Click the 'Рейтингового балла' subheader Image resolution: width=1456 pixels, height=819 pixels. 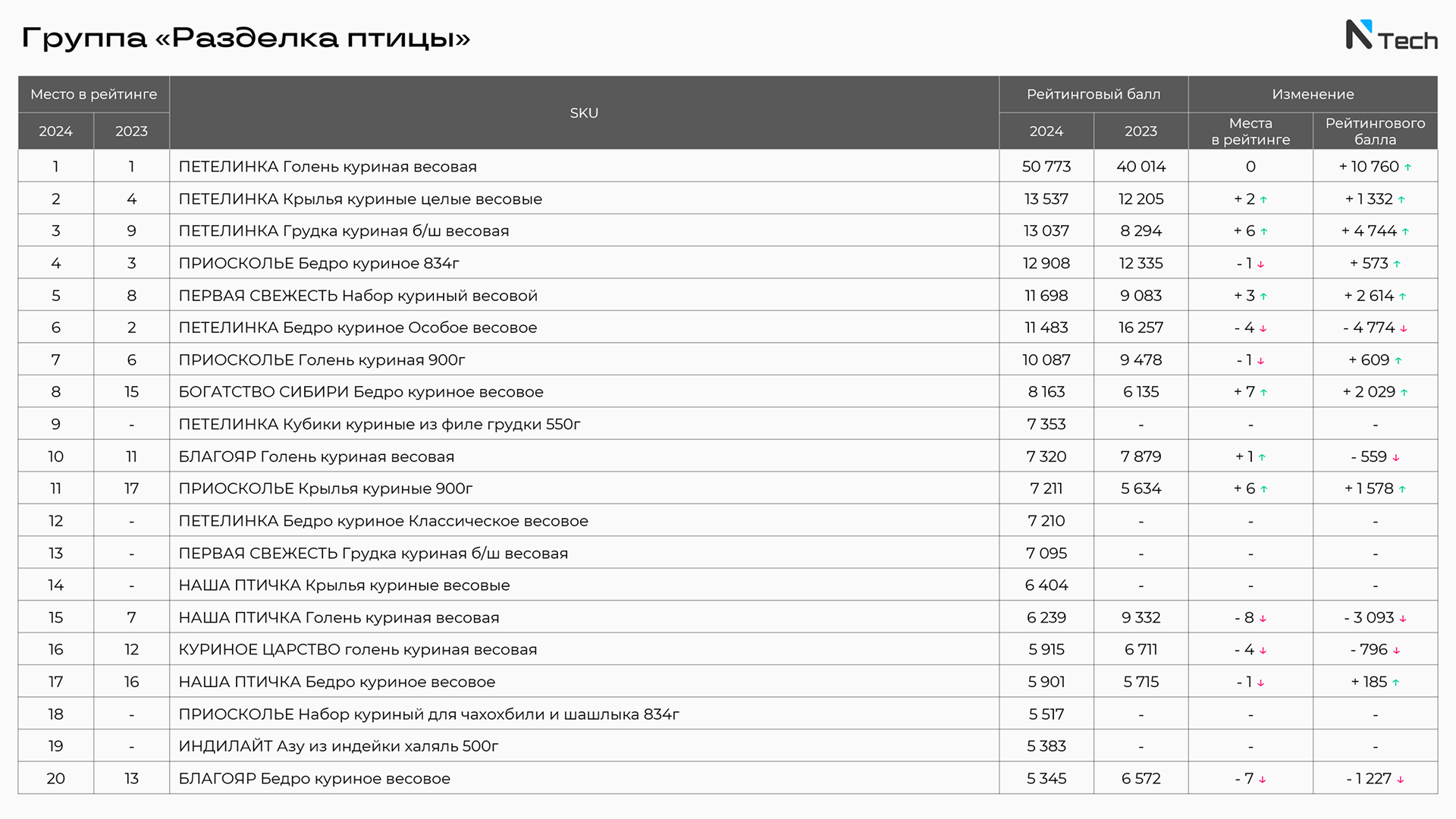[x=1375, y=131]
